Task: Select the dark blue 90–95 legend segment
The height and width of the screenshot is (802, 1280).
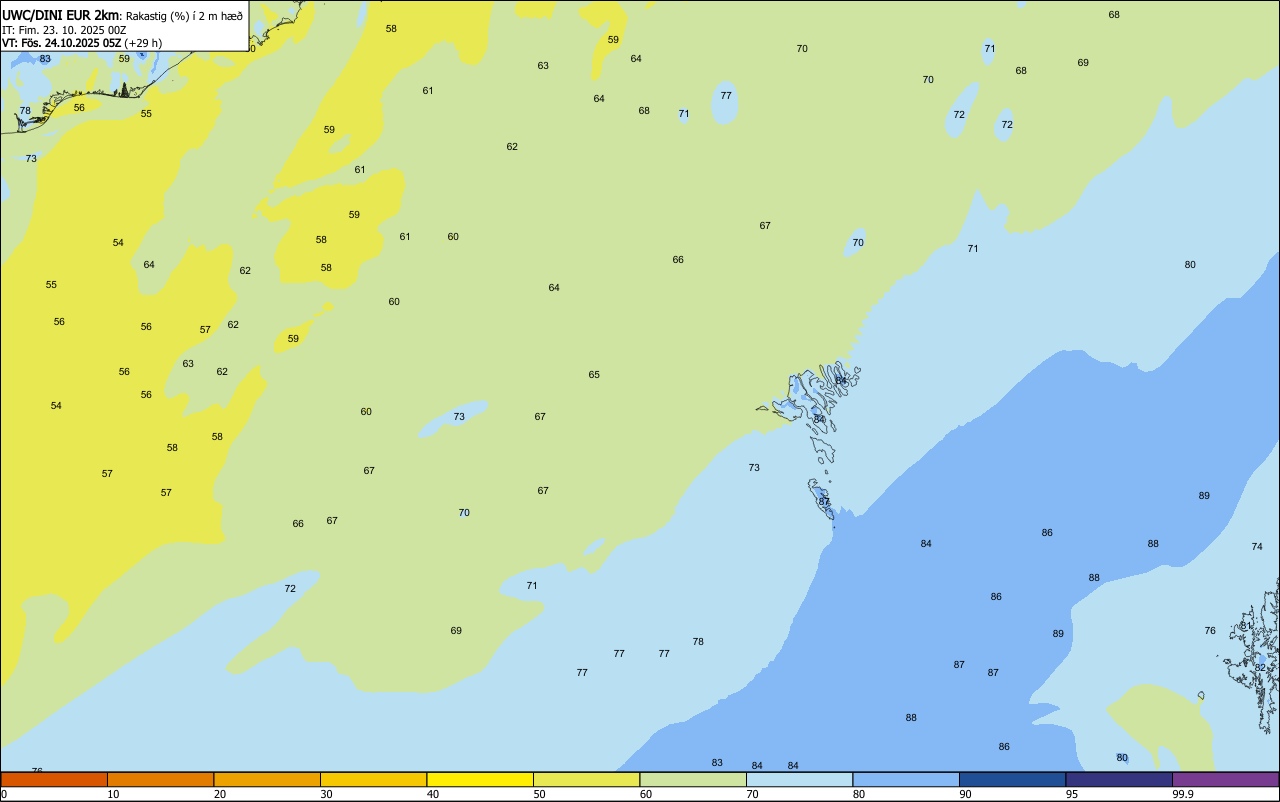Action: [x=1012, y=779]
